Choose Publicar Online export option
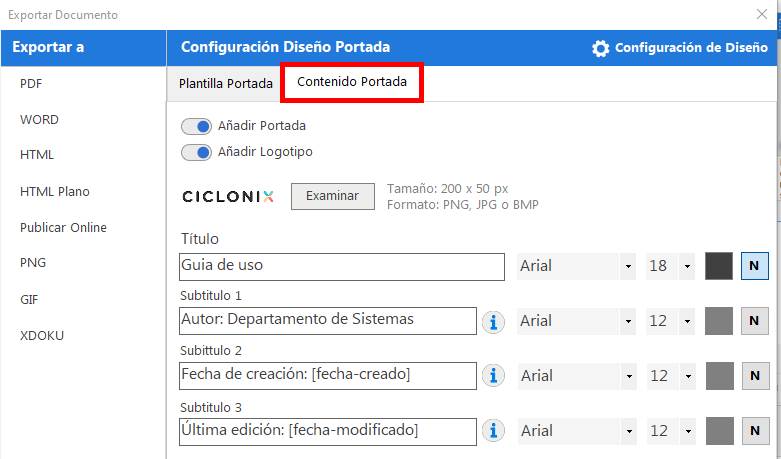The width and height of the screenshot is (781, 459). (63, 227)
